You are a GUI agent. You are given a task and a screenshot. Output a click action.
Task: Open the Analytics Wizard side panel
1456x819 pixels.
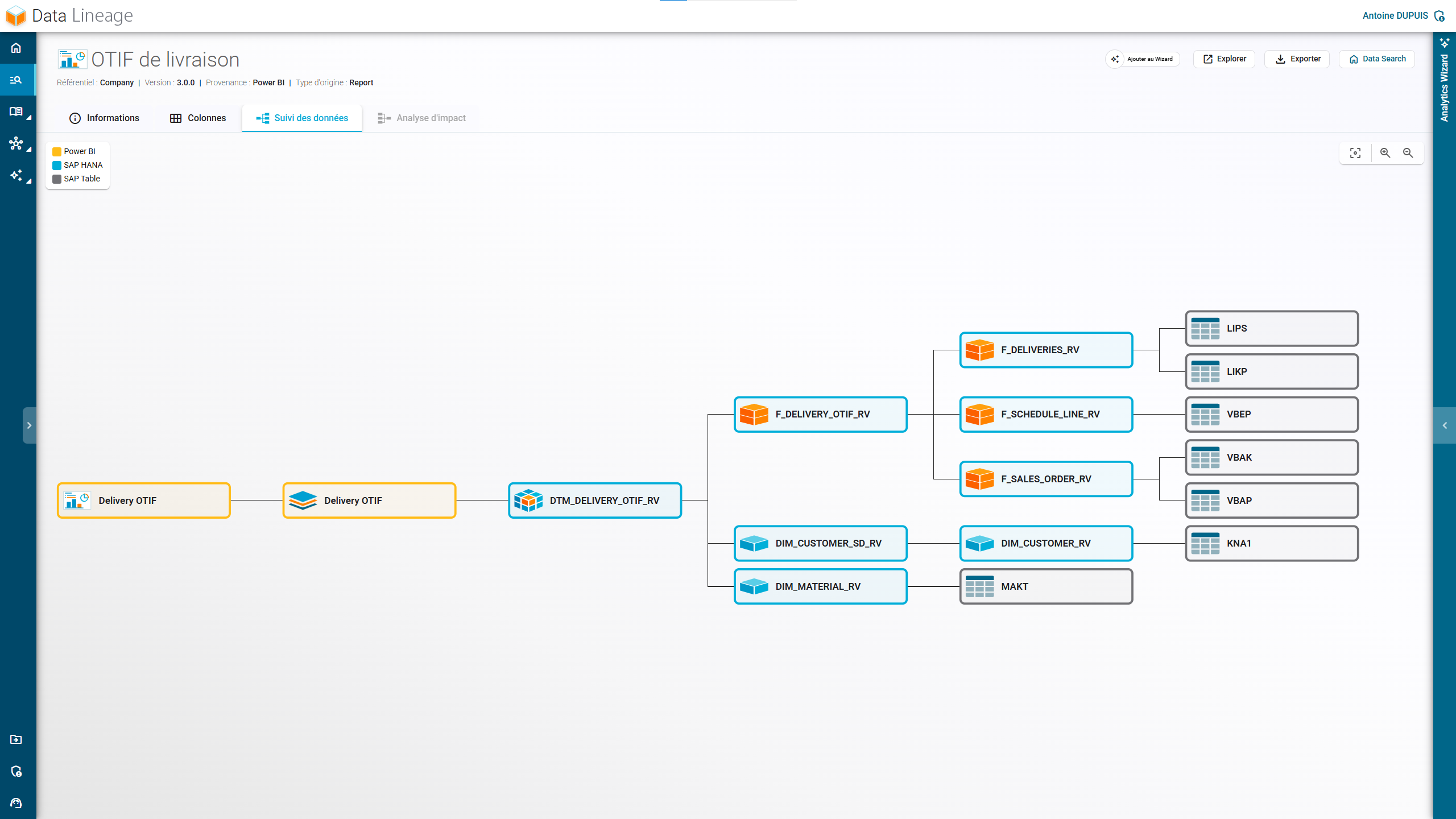[x=1445, y=80]
